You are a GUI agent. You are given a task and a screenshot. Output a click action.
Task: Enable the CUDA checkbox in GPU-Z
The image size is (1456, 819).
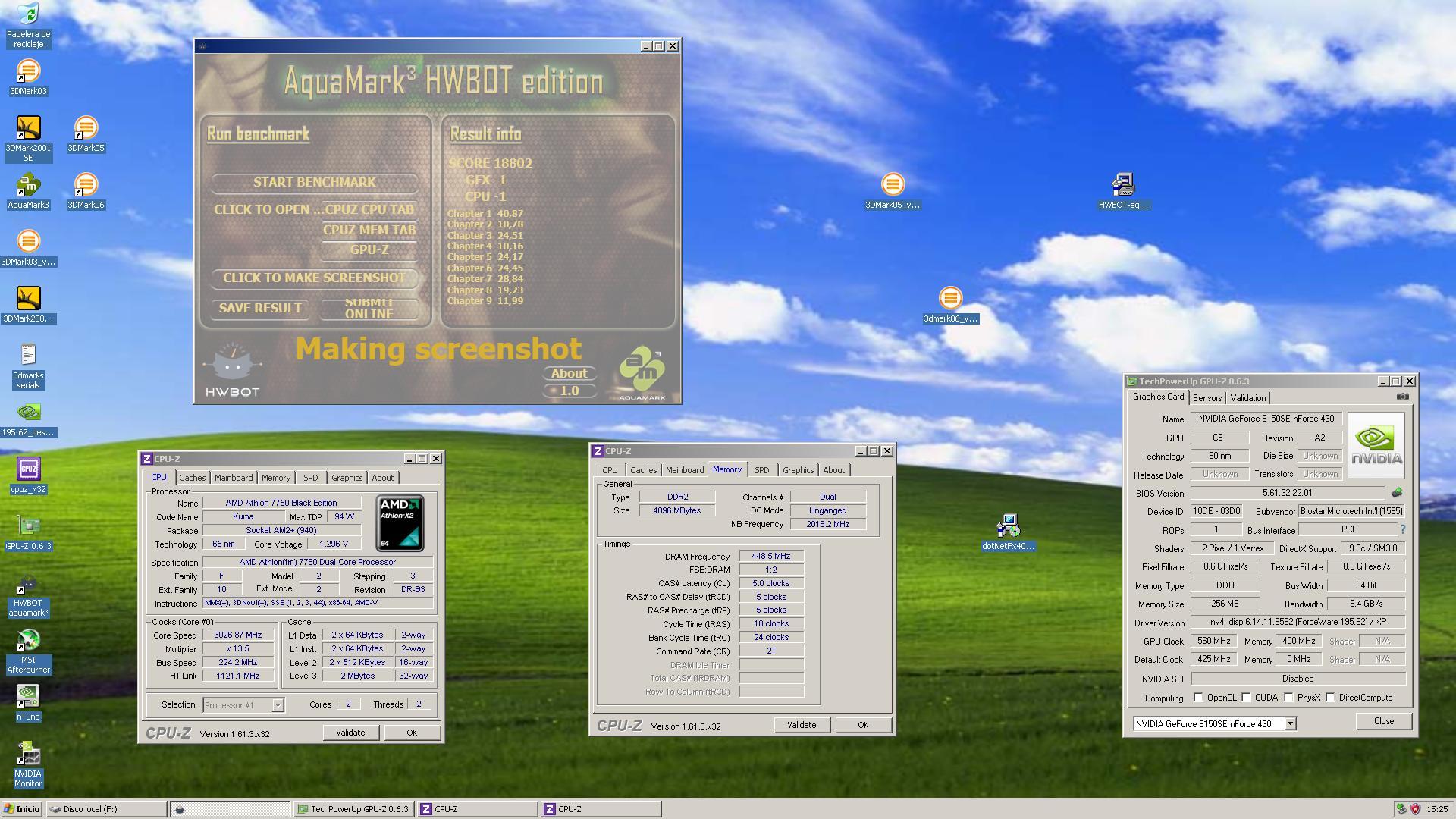1246,698
